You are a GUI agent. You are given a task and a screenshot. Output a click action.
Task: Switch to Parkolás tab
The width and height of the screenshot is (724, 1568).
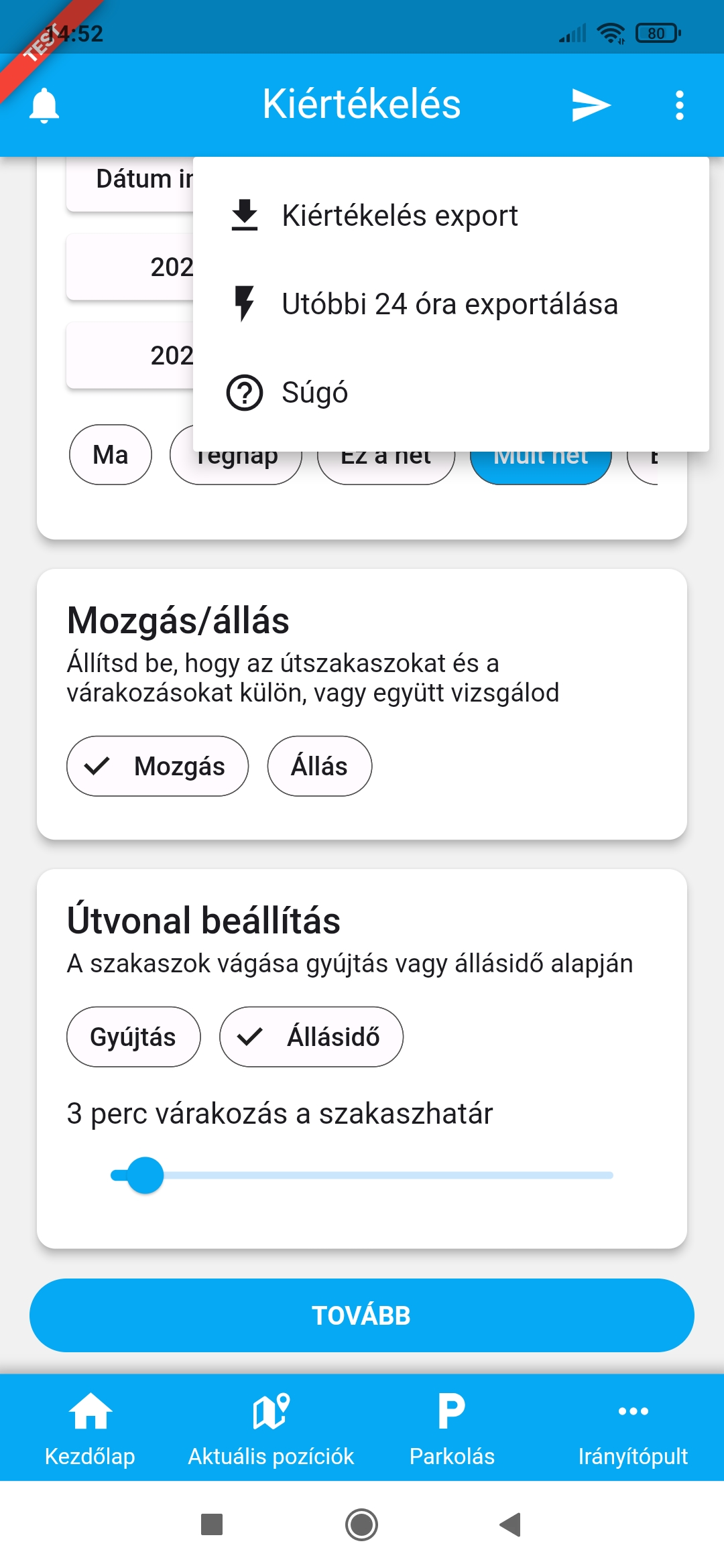(x=452, y=1427)
